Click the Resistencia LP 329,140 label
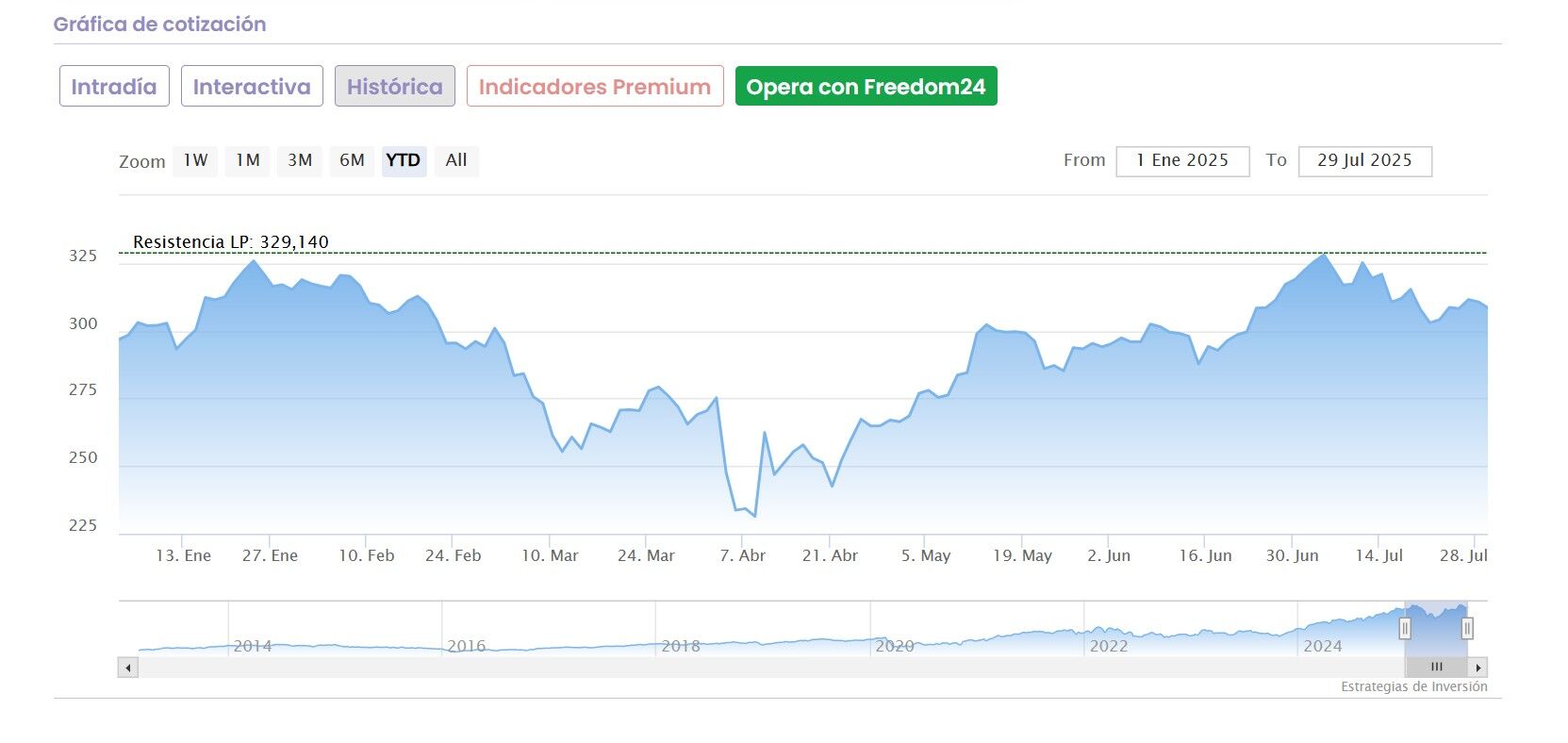Viewport: 1568px width, 743px height. [x=231, y=242]
